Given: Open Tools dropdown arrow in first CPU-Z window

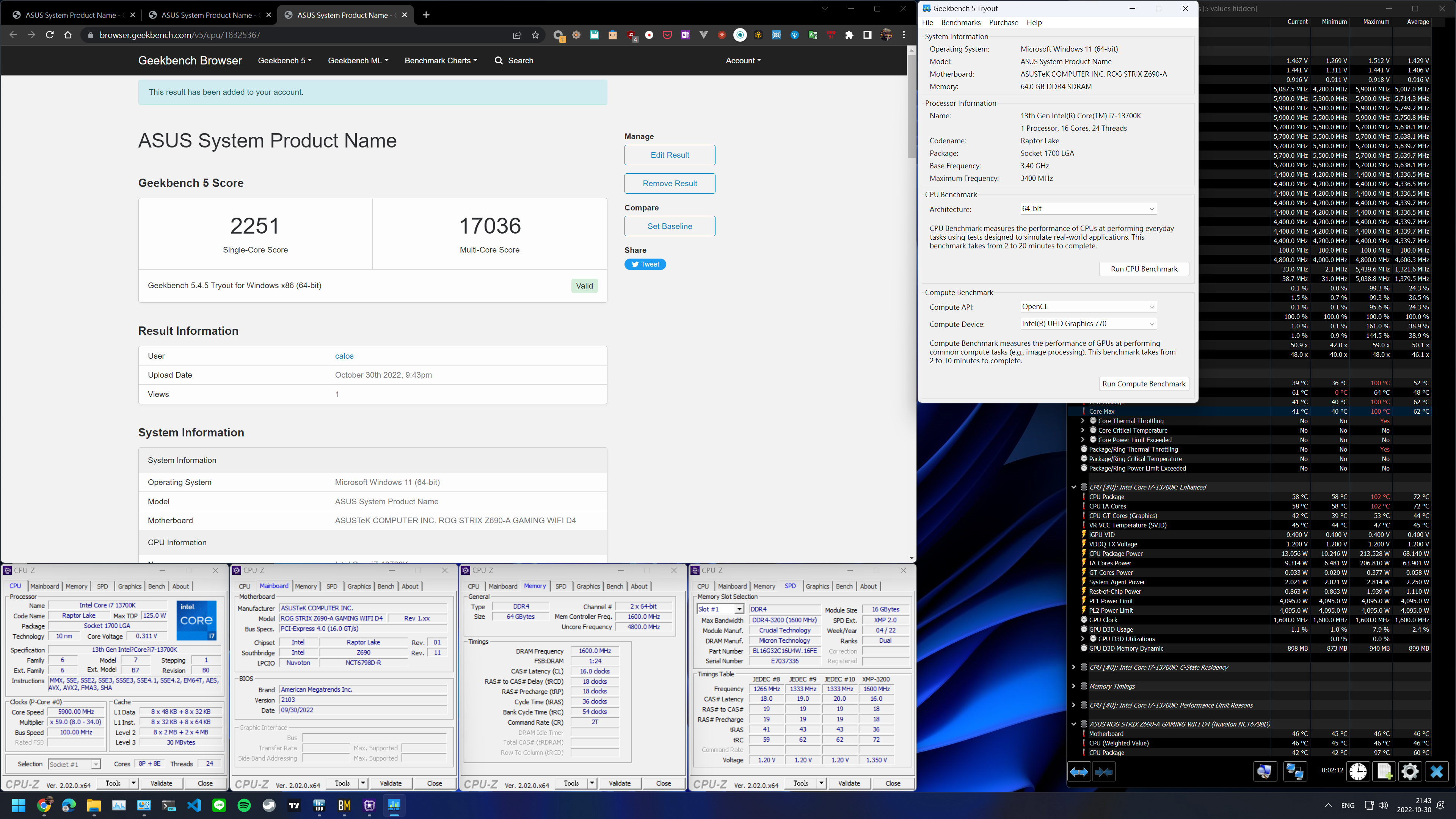Looking at the screenshot, I should point(133,783).
